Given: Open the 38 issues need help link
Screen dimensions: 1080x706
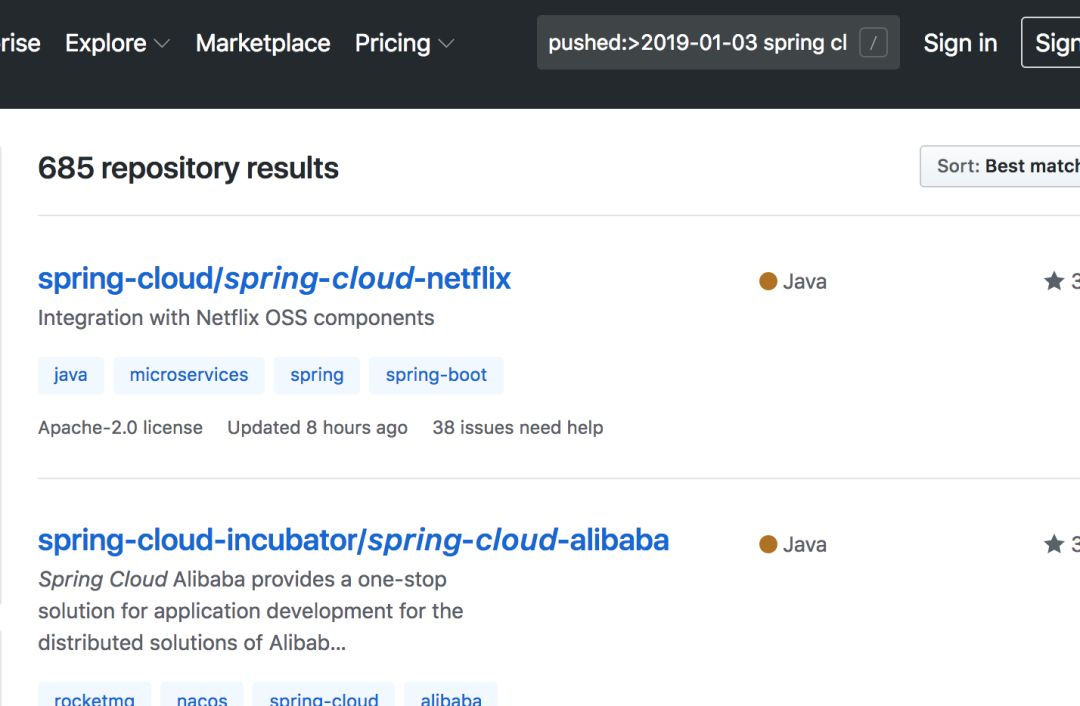Looking at the screenshot, I should pos(517,428).
